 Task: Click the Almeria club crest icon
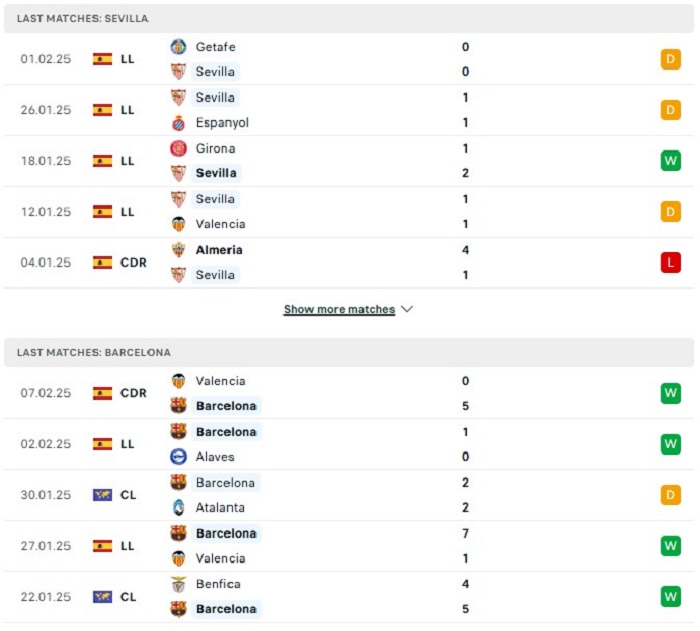(179, 250)
